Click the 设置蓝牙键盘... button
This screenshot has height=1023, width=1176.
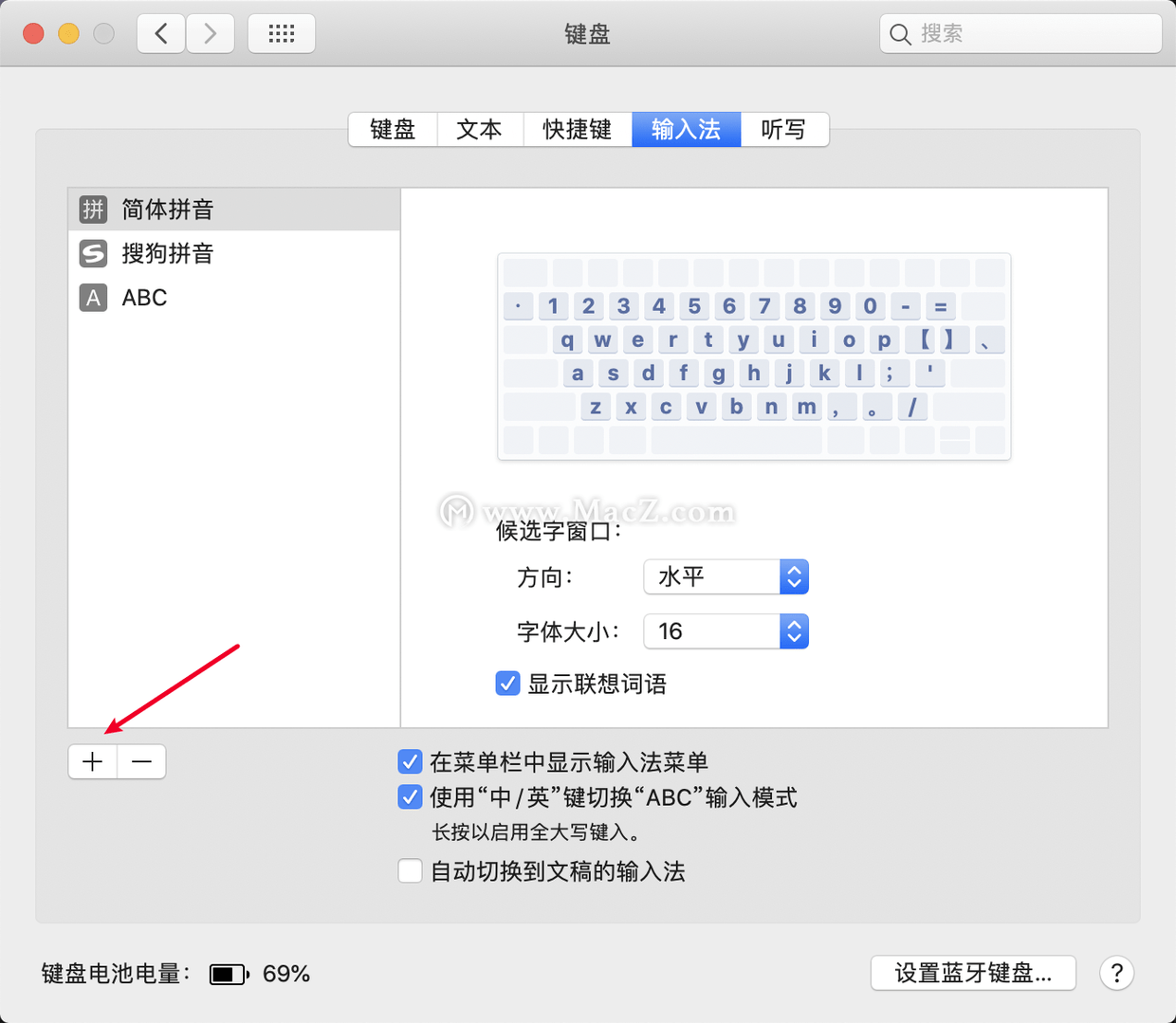point(973,973)
